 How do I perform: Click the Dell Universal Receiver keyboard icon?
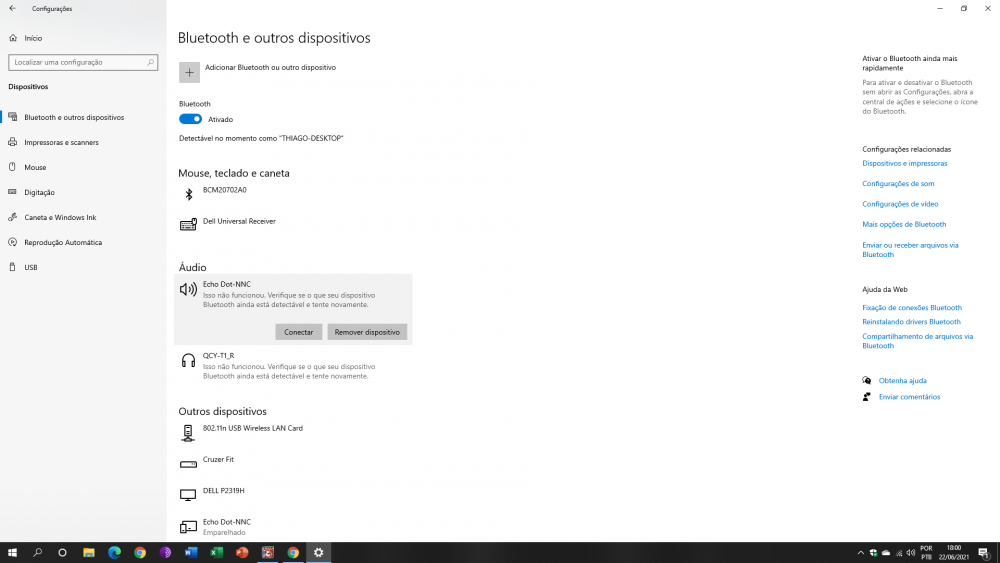pos(188,225)
